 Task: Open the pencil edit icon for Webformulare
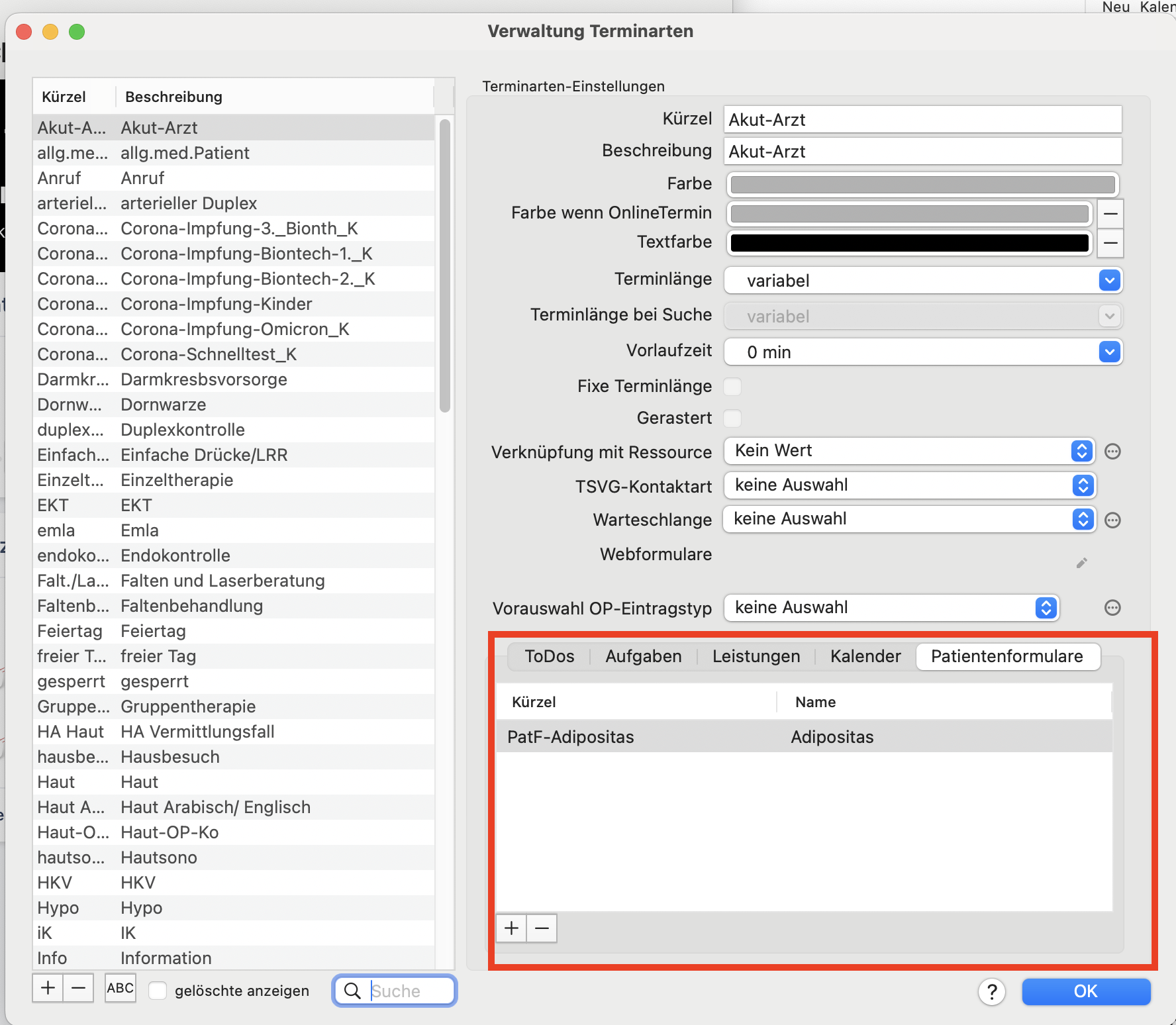pyautogui.click(x=1082, y=563)
